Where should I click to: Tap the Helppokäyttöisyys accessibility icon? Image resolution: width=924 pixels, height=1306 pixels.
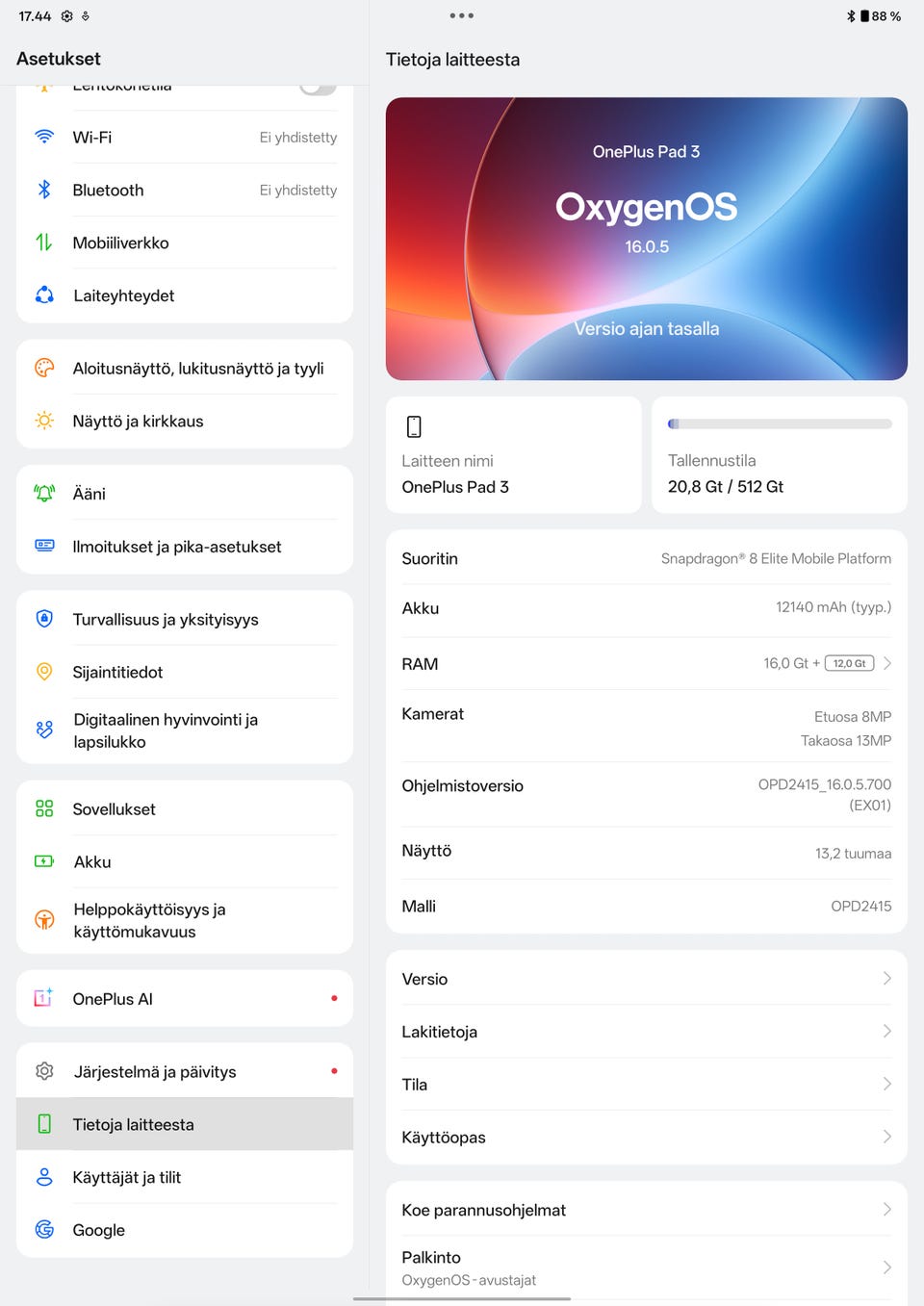pyautogui.click(x=44, y=919)
